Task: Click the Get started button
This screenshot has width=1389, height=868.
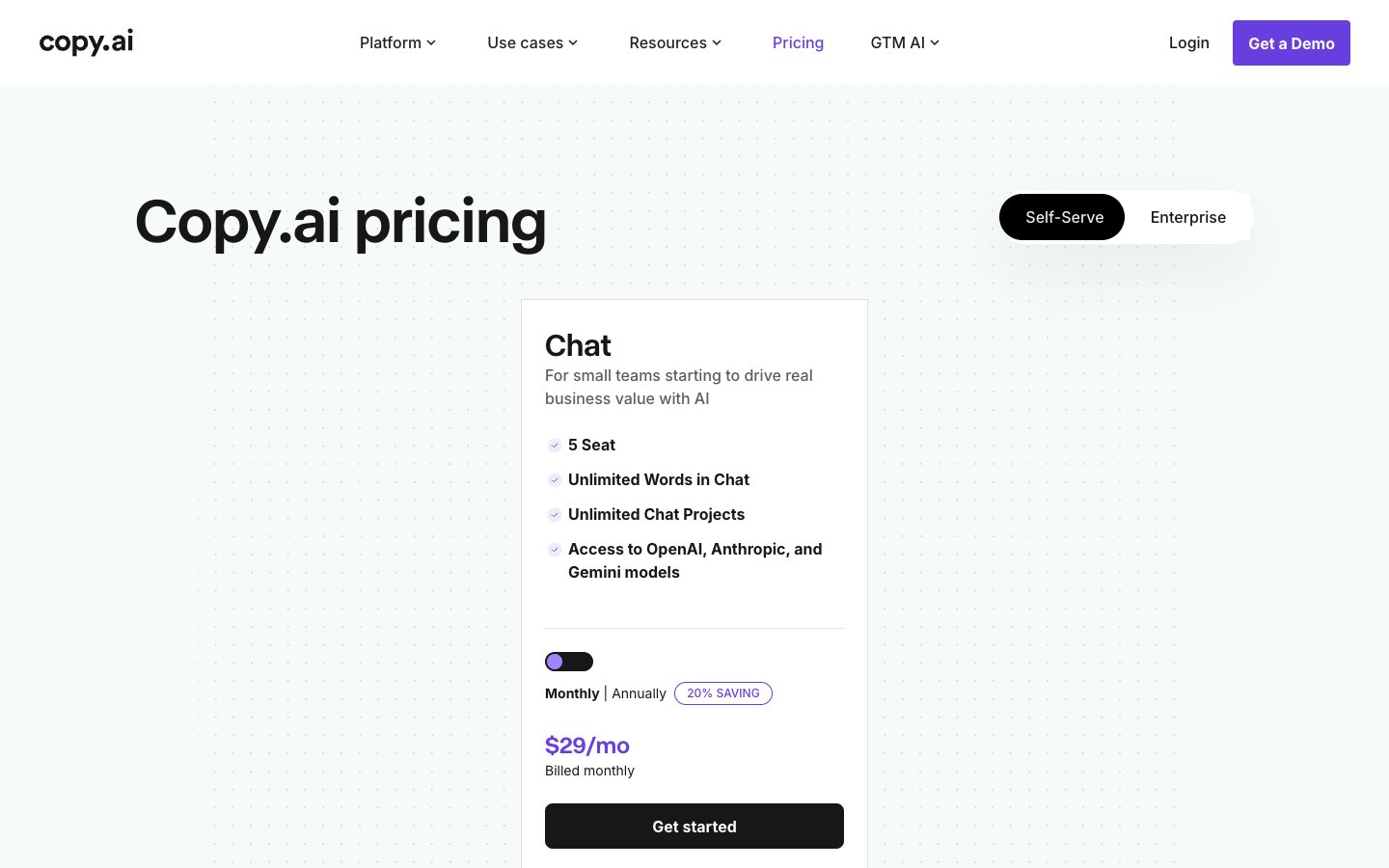Action: [x=694, y=827]
